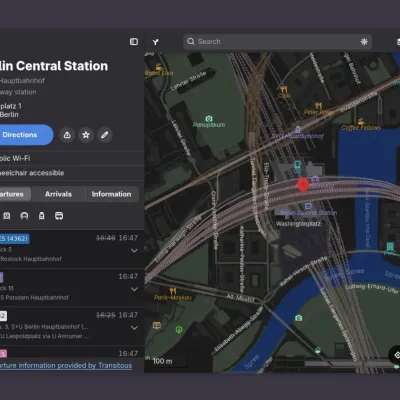Open the Transitous departure information link
The image size is (400, 400).
[66, 366]
